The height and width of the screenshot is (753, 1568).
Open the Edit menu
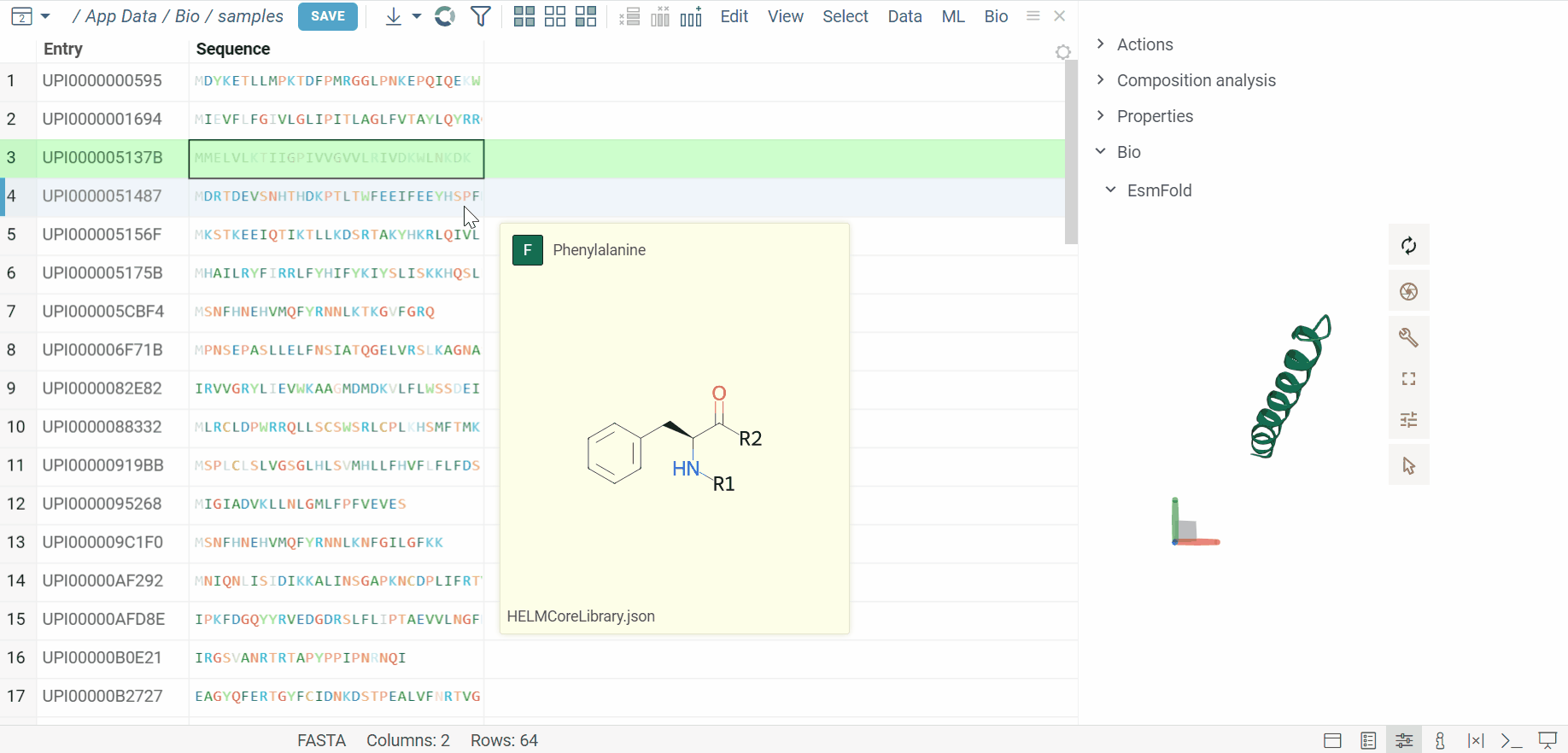[734, 16]
